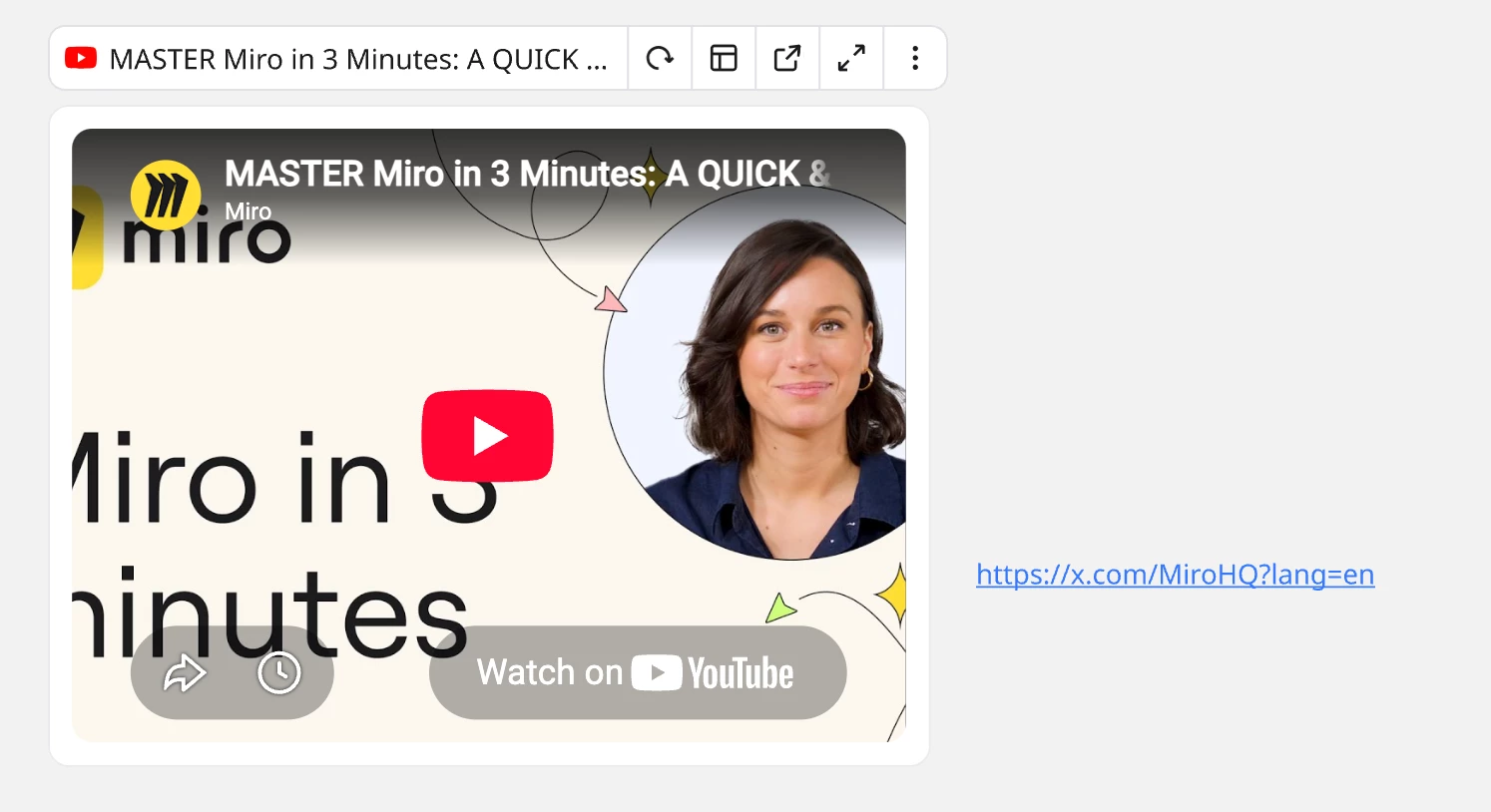Open video in new tab icon
Viewport: 1491px width, 812px height.
click(787, 59)
